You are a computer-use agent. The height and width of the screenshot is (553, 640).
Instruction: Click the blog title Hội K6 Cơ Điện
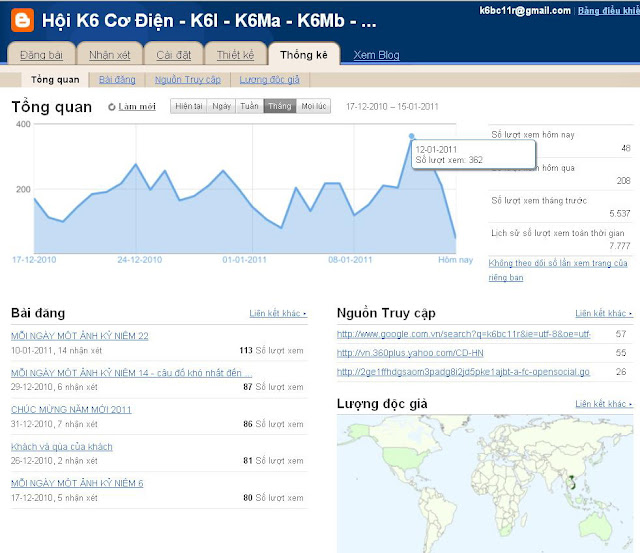pos(209,21)
